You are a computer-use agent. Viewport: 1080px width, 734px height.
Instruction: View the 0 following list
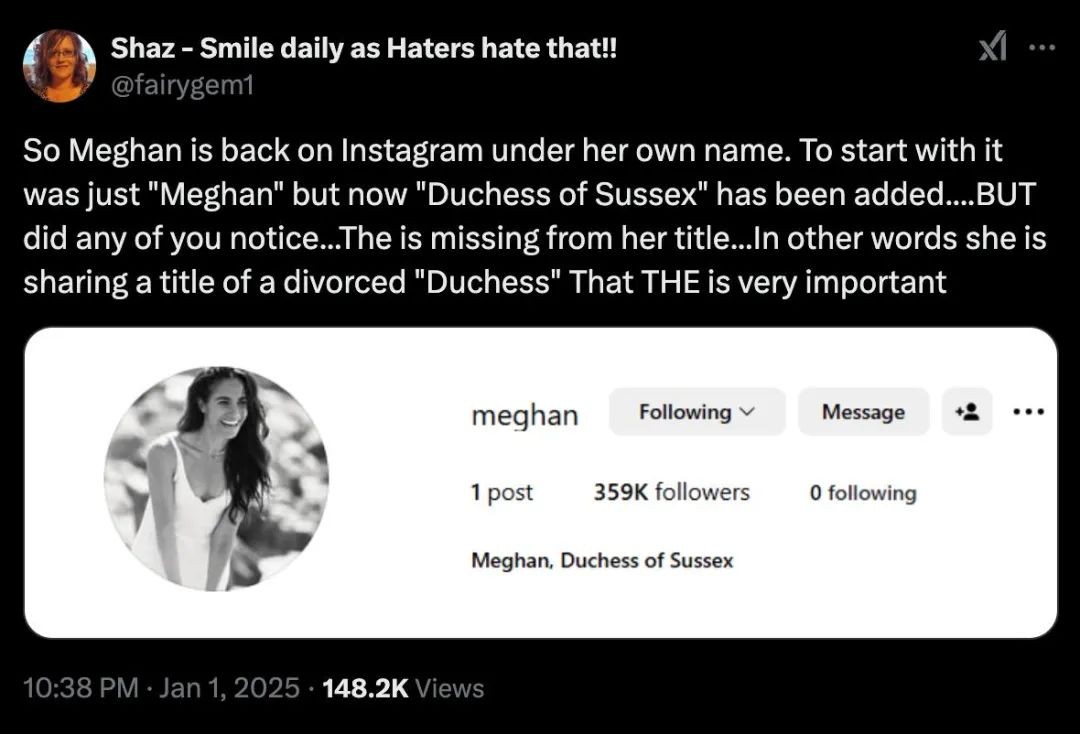862,493
